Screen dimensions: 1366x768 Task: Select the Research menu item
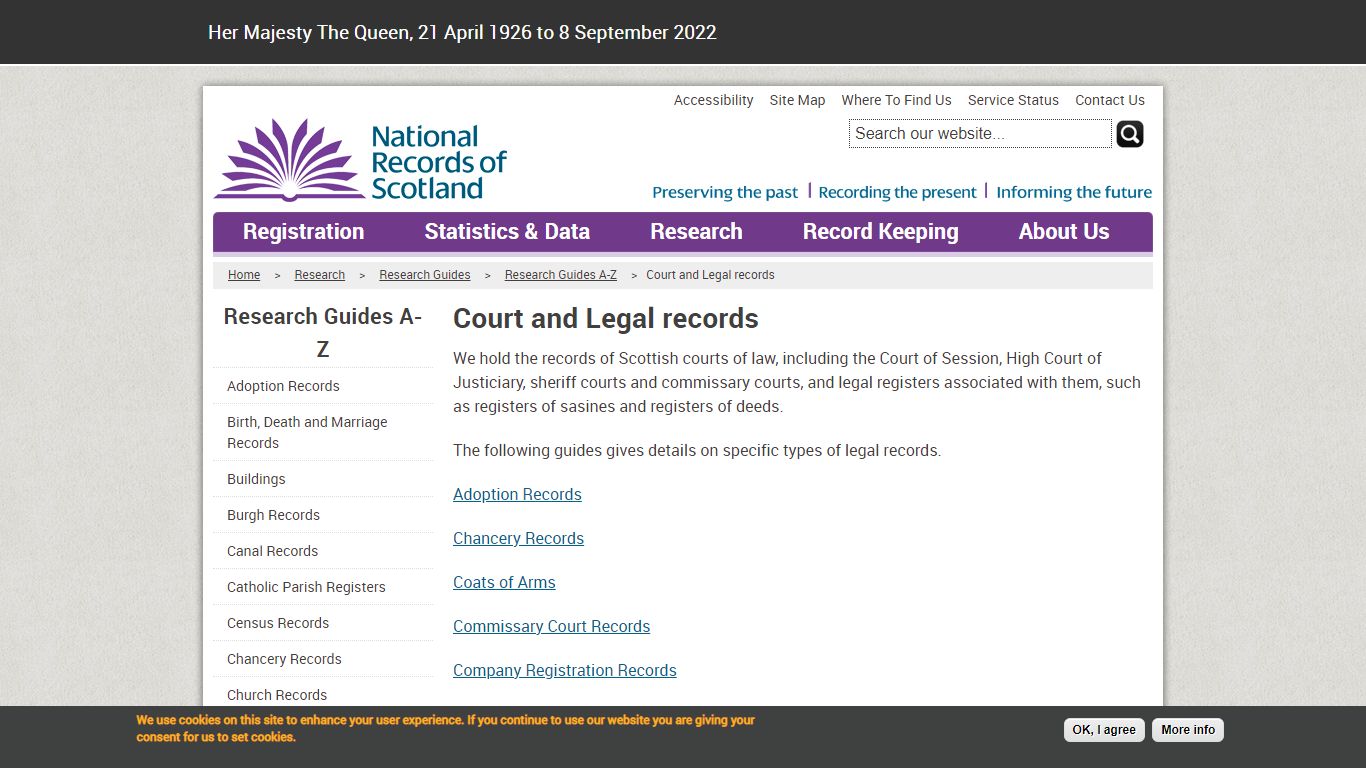pyautogui.click(x=696, y=232)
